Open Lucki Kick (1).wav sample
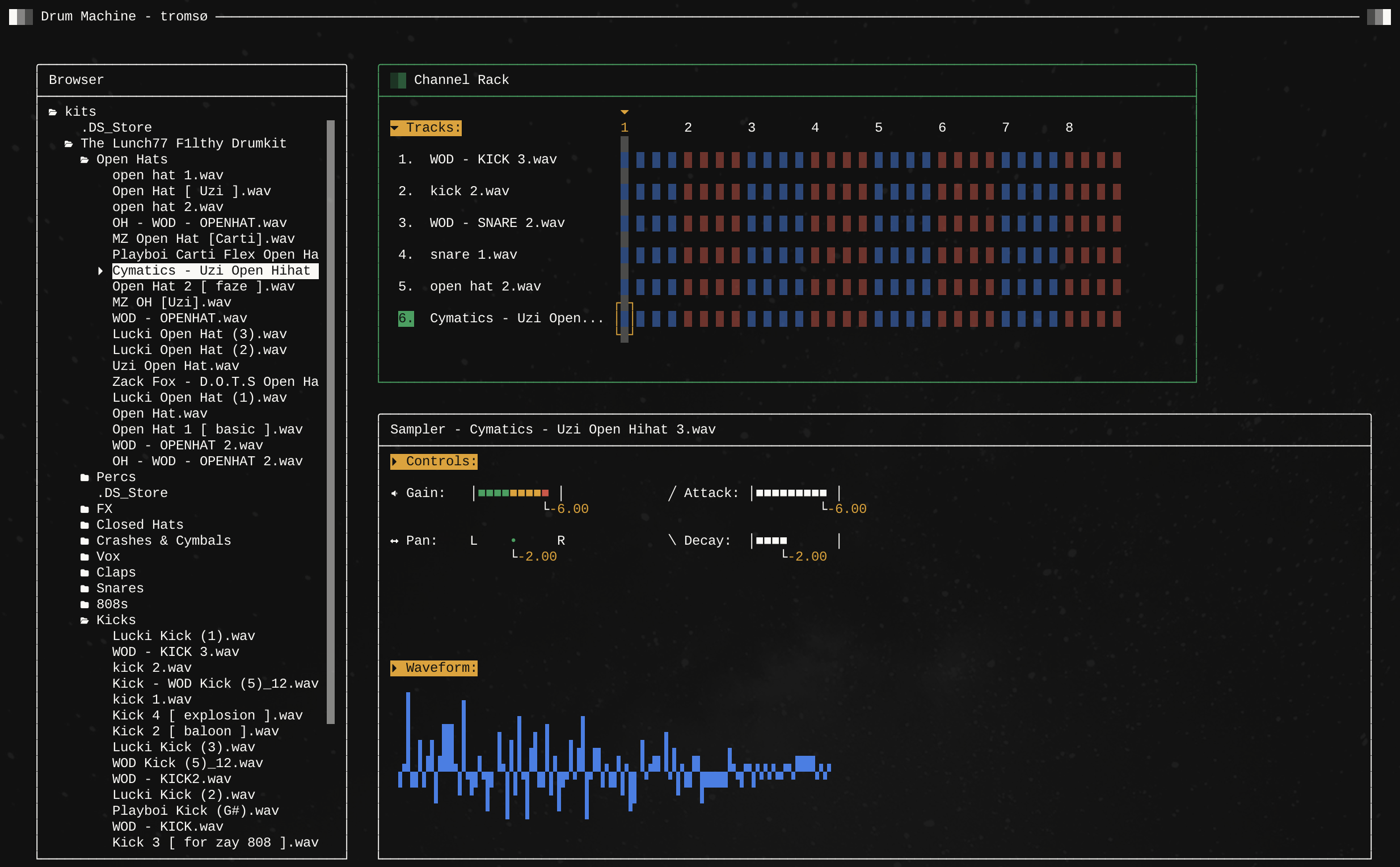The width and height of the screenshot is (1400, 867). pos(183,636)
